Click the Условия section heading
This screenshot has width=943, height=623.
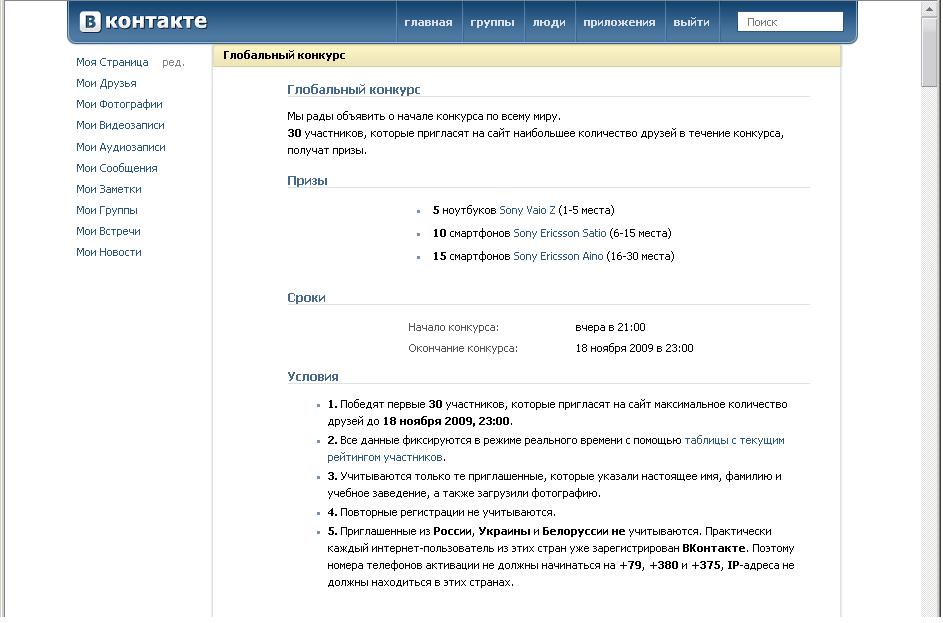click(x=313, y=376)
